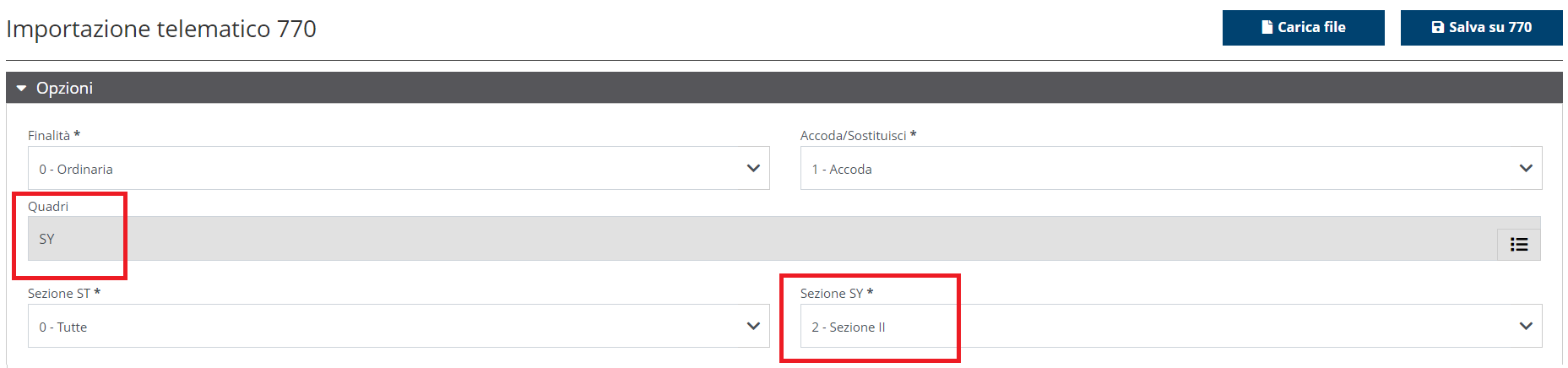The width and height of the screenshot is (1568, 368).
Task: Click the Sezione ST field label
Action: point(59,293)
